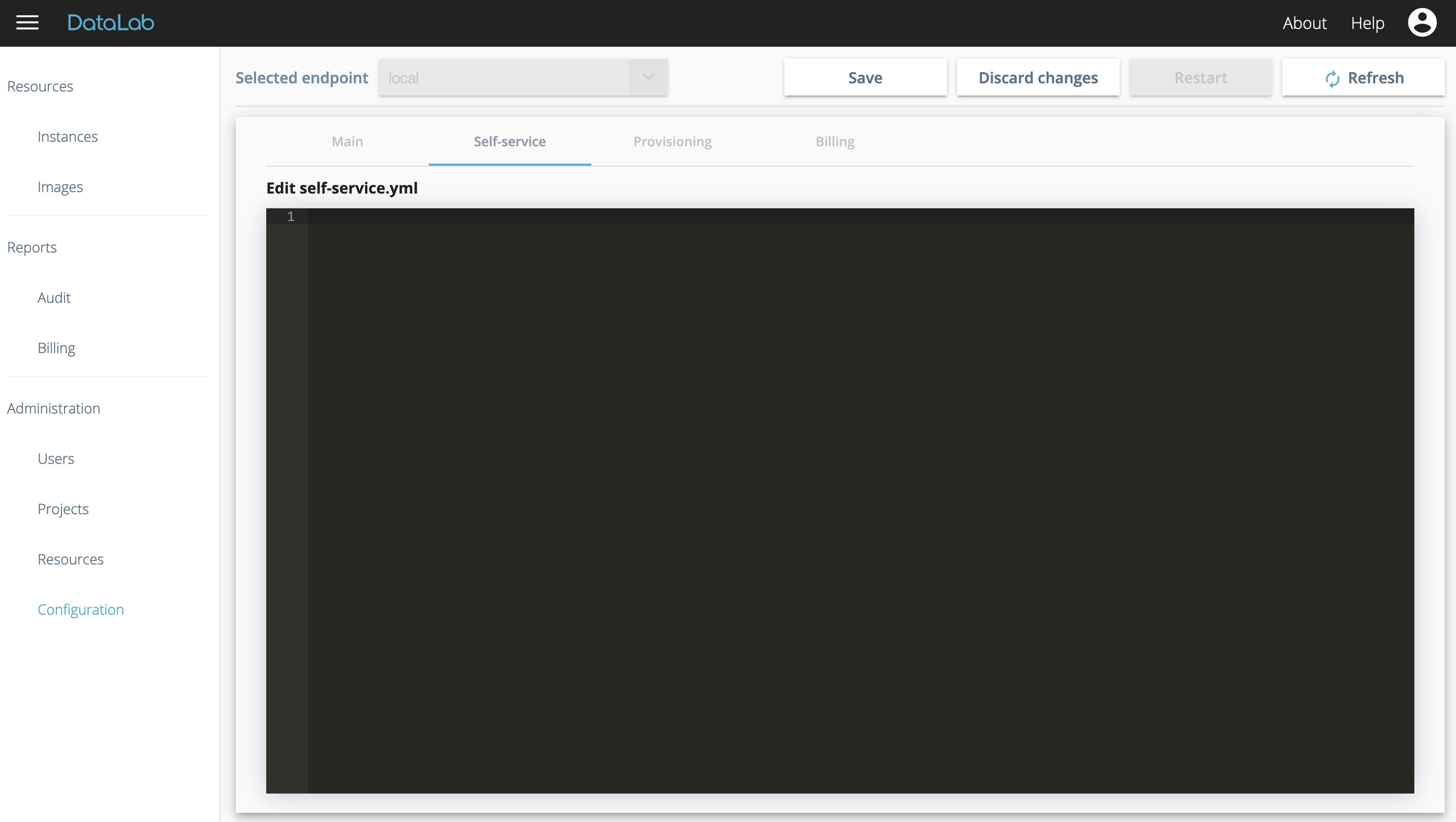This screenshot has height=822, width=1456.
Task: Click Discard changes button
Action: [x=1038, y=77]
